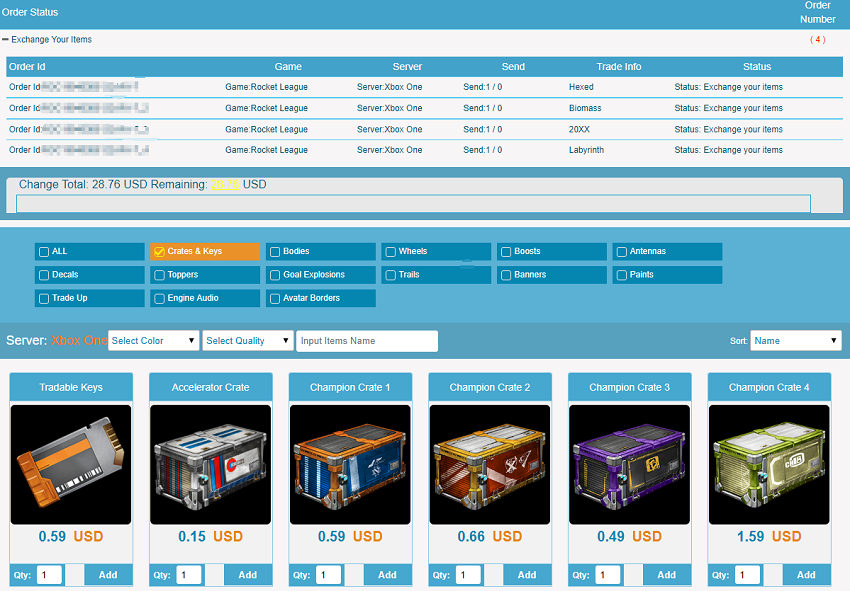Screen dimensions: 850x591
Task: Click the Hexed row status text
Action: (729, 87)
